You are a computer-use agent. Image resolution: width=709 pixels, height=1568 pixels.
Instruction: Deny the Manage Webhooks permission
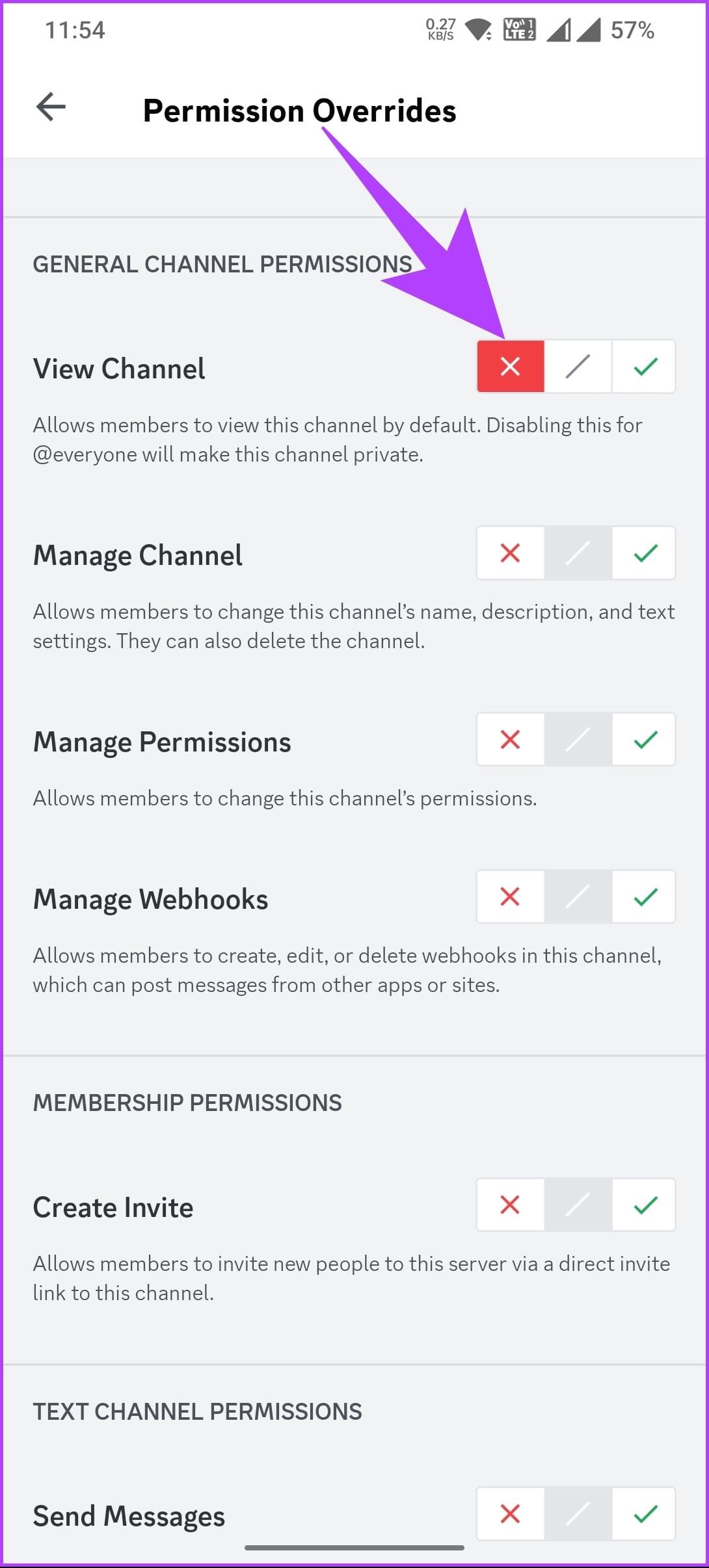(x=509, y=897)
